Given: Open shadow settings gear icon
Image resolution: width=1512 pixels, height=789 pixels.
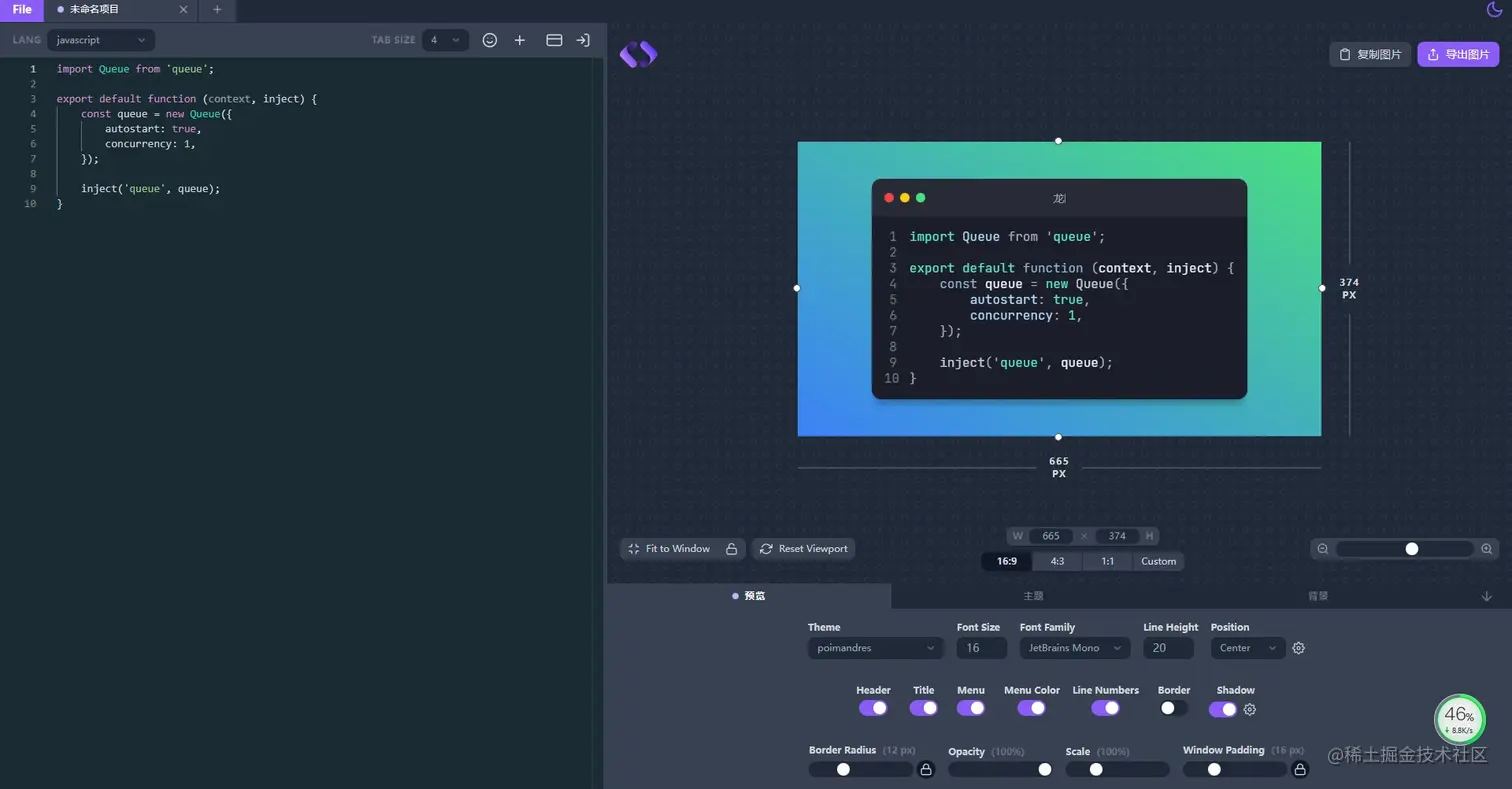Looking at the screenshot, I should (x=1250, y=709).
